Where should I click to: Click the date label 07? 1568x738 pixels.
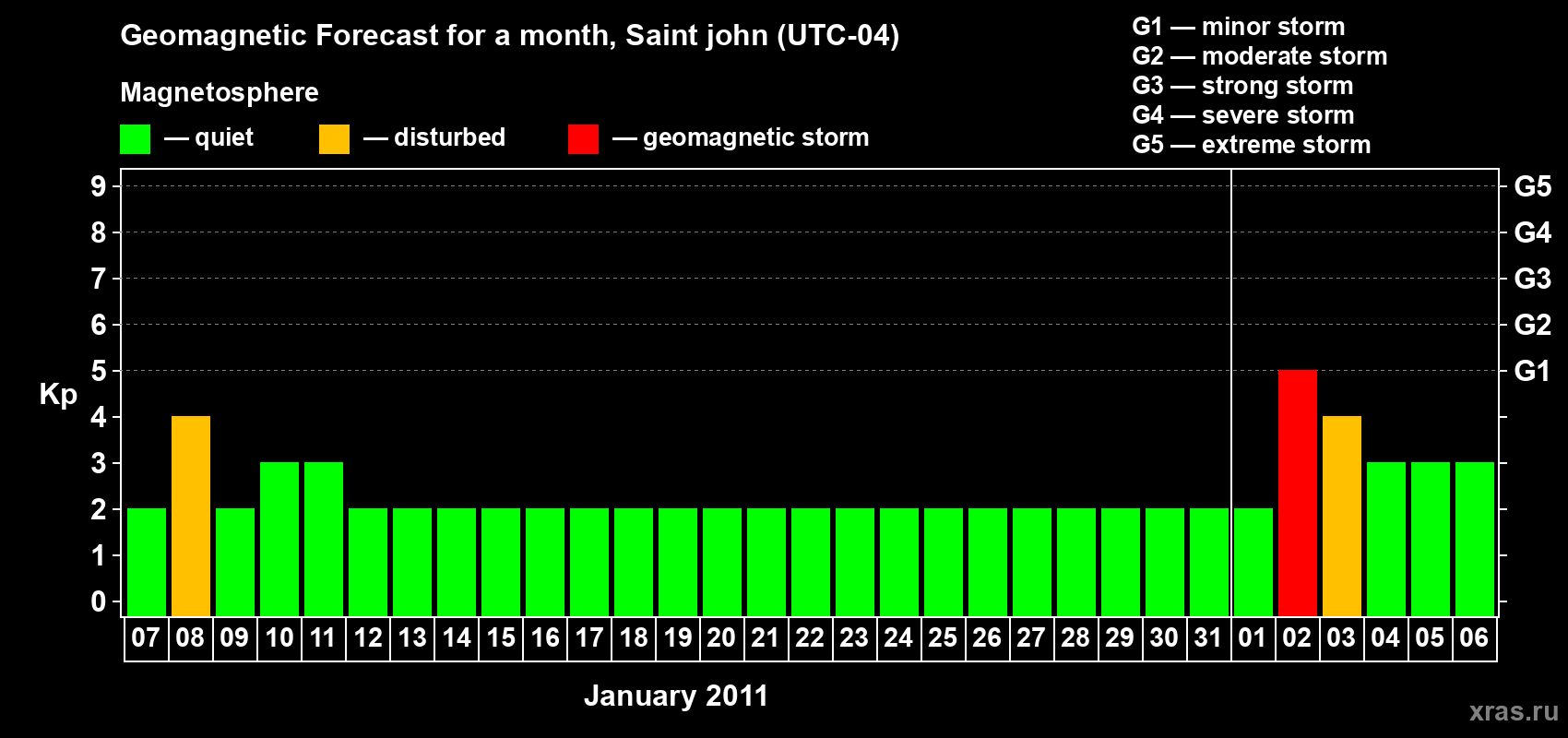(146, 638)
